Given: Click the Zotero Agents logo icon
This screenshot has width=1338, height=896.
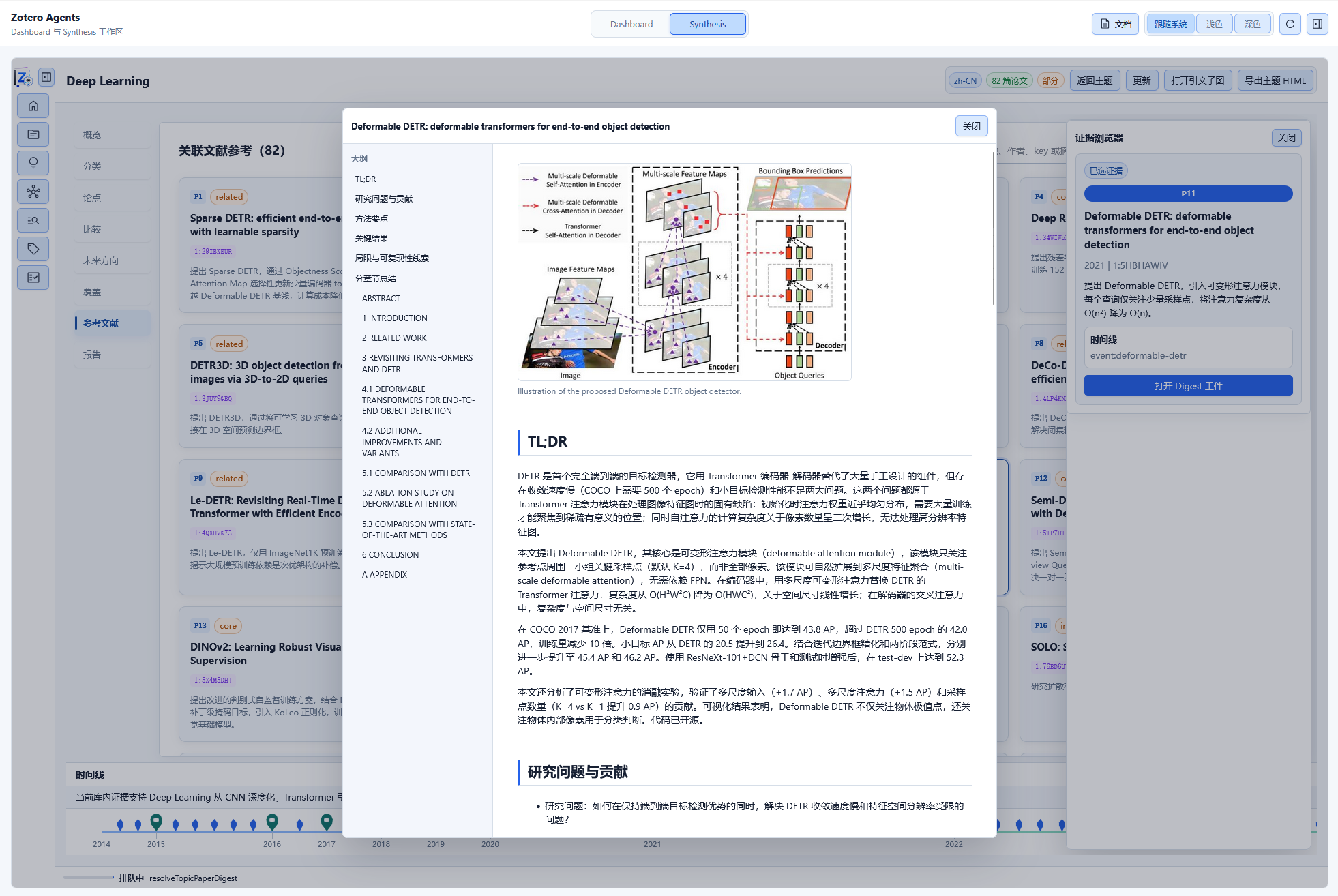Looking at the screenshot, I should tap(23, 78).
